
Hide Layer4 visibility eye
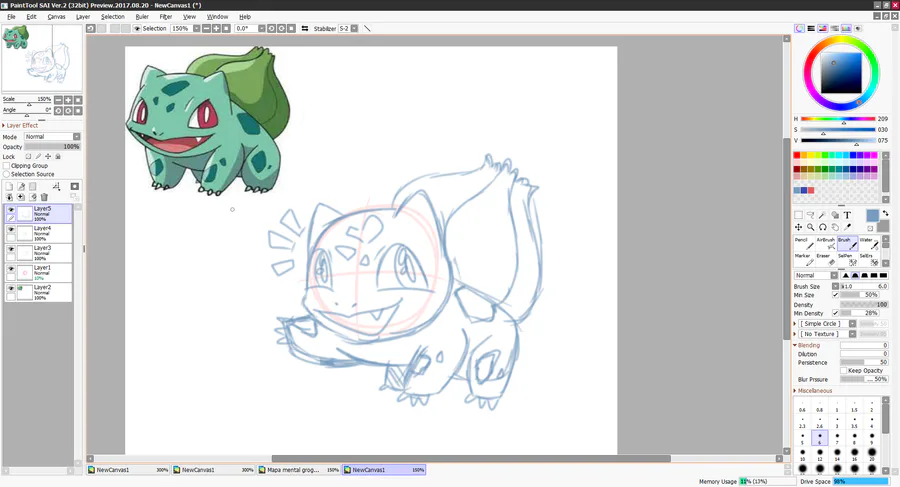point(11,229)
